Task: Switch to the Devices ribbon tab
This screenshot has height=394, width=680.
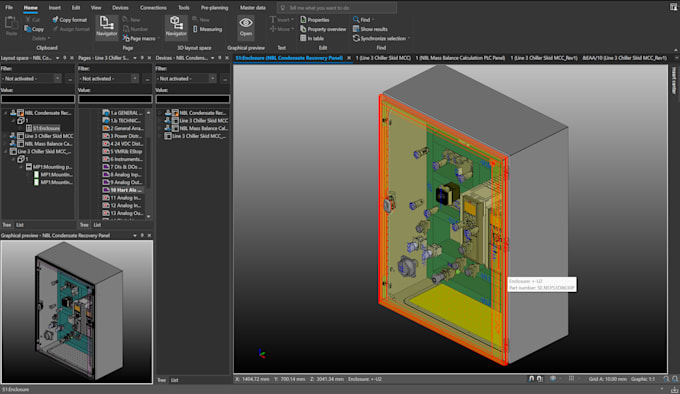Action: point(120,7)
